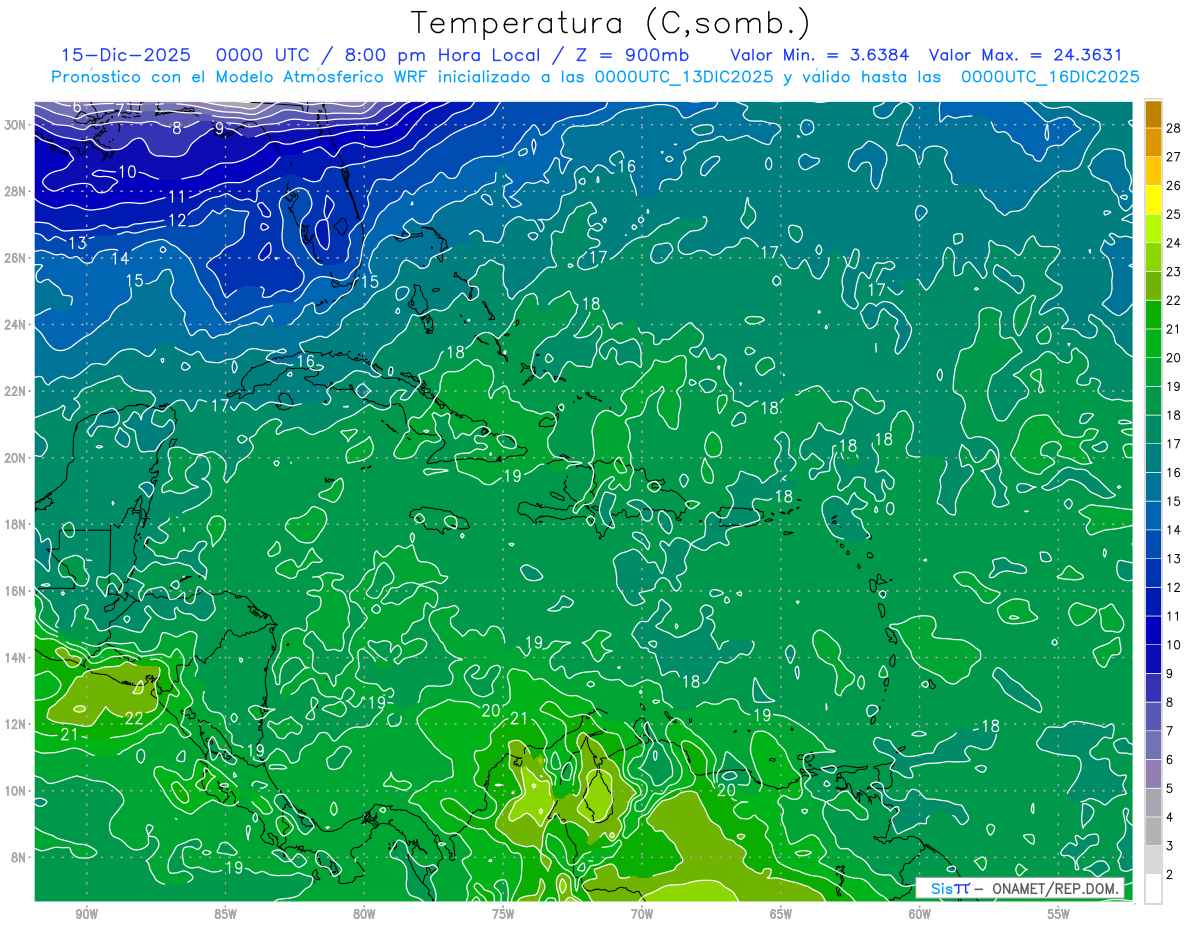
Task: Click the bright yellow swatch beside scale value 25
Action: tap(1153, 200)
